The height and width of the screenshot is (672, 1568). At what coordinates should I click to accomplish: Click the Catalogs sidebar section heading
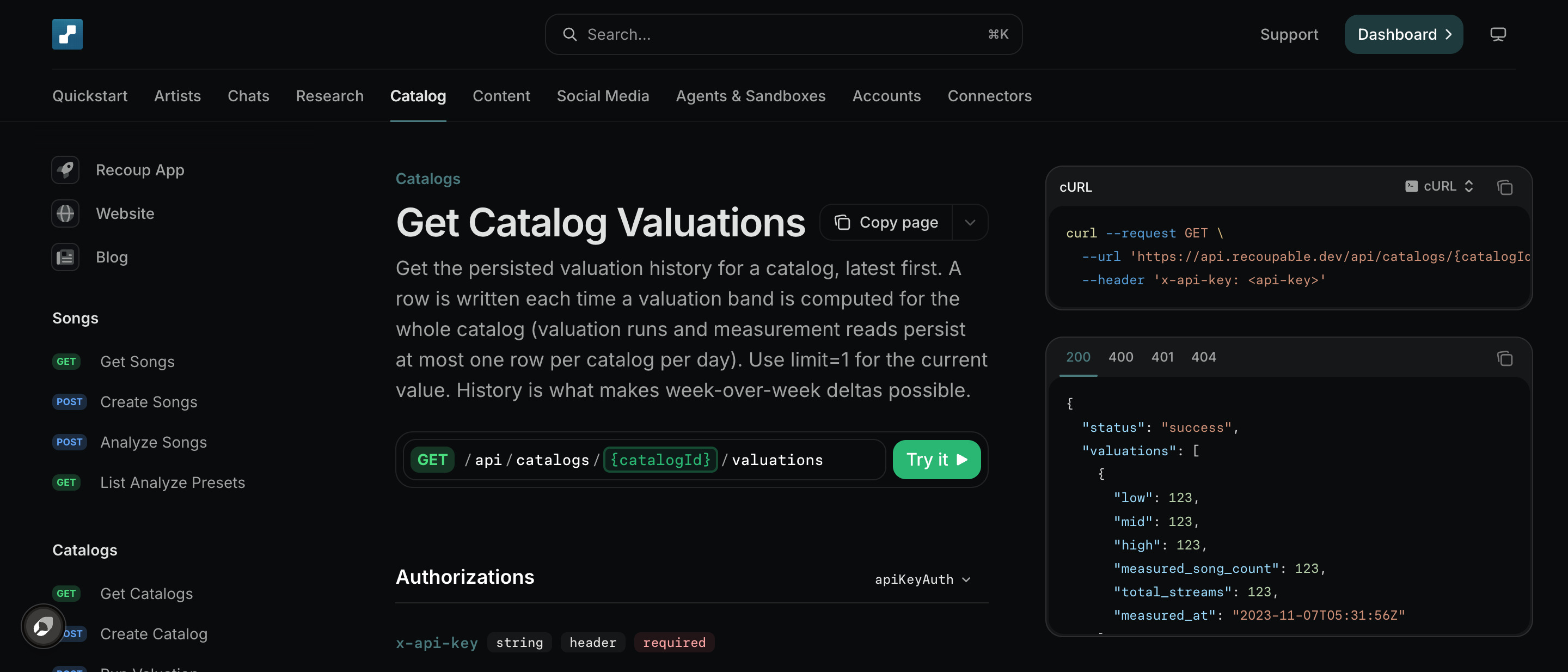(x=84, y=549)
